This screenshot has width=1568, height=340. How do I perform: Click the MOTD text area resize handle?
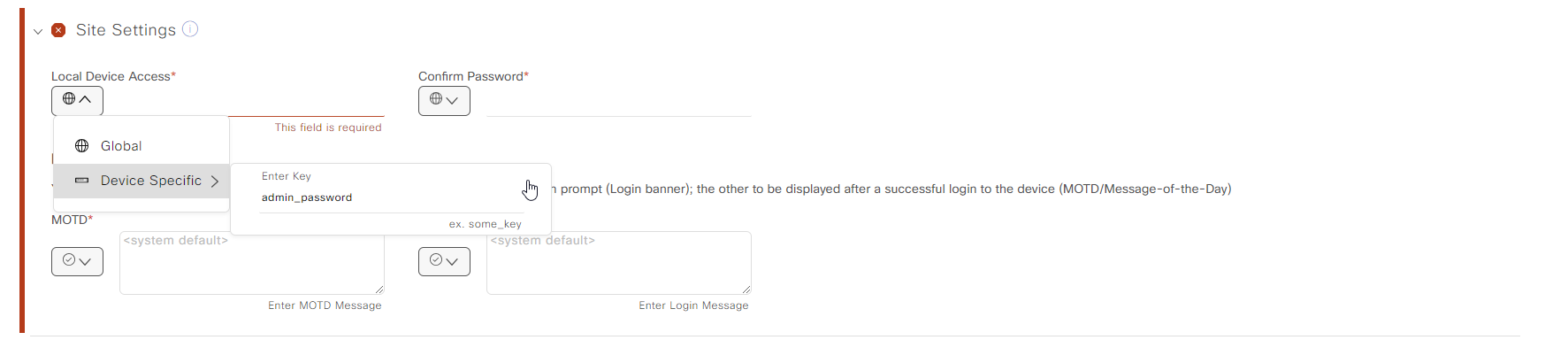[x=379, y=290]
